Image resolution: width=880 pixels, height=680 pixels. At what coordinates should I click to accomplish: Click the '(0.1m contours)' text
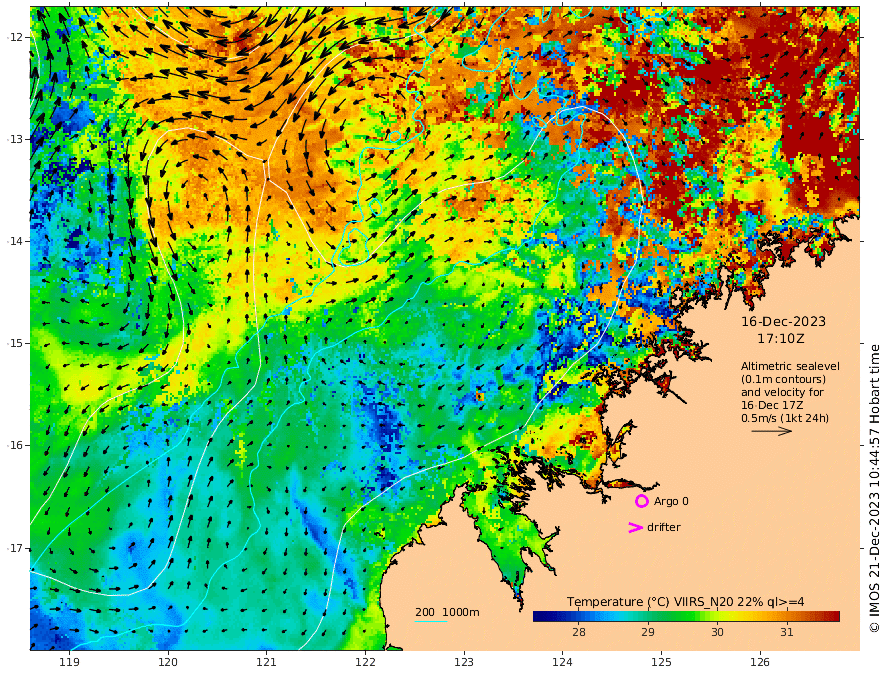pyautogui.click(x=783, y=379)
